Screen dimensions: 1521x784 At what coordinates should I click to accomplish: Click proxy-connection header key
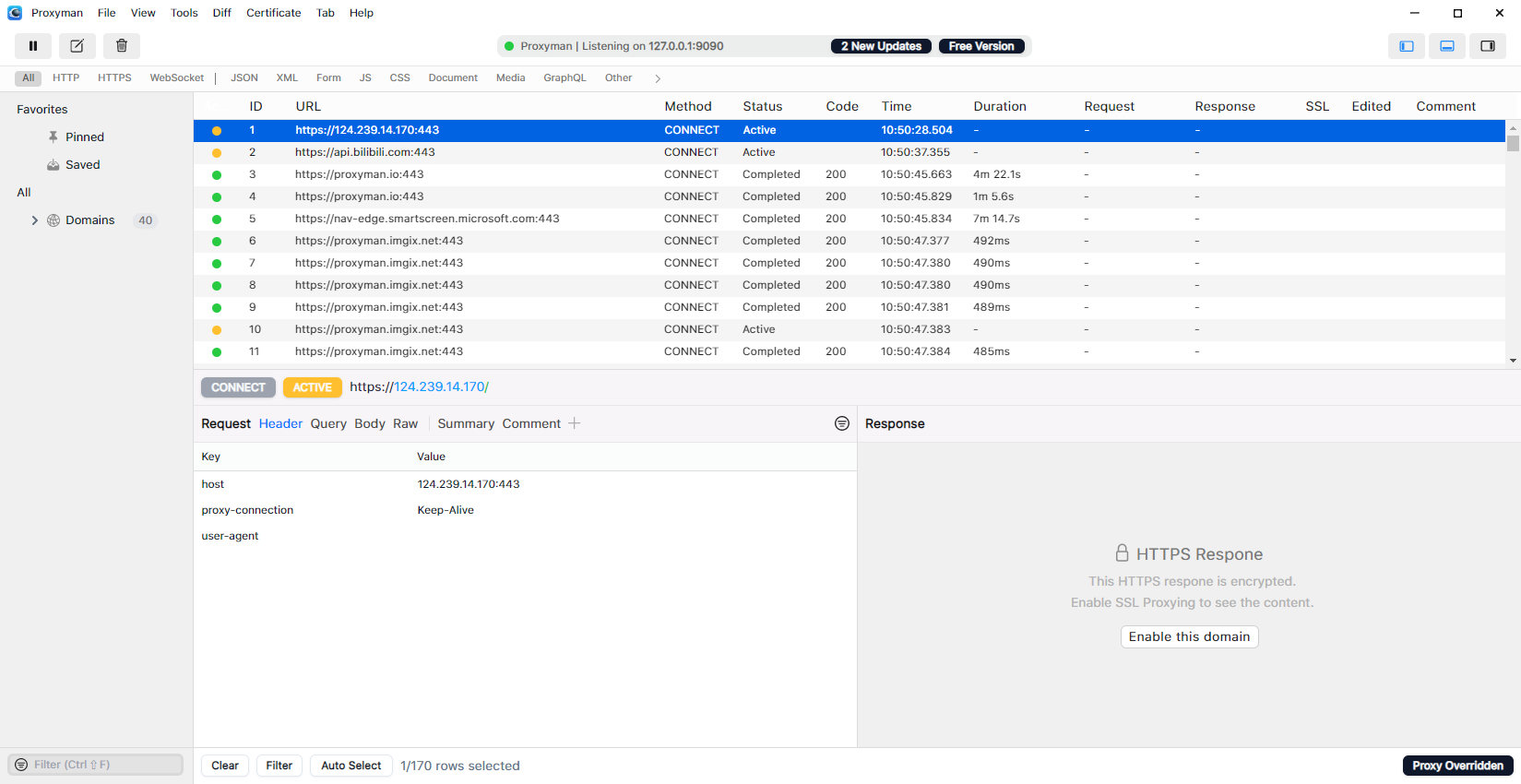point(247,510)
